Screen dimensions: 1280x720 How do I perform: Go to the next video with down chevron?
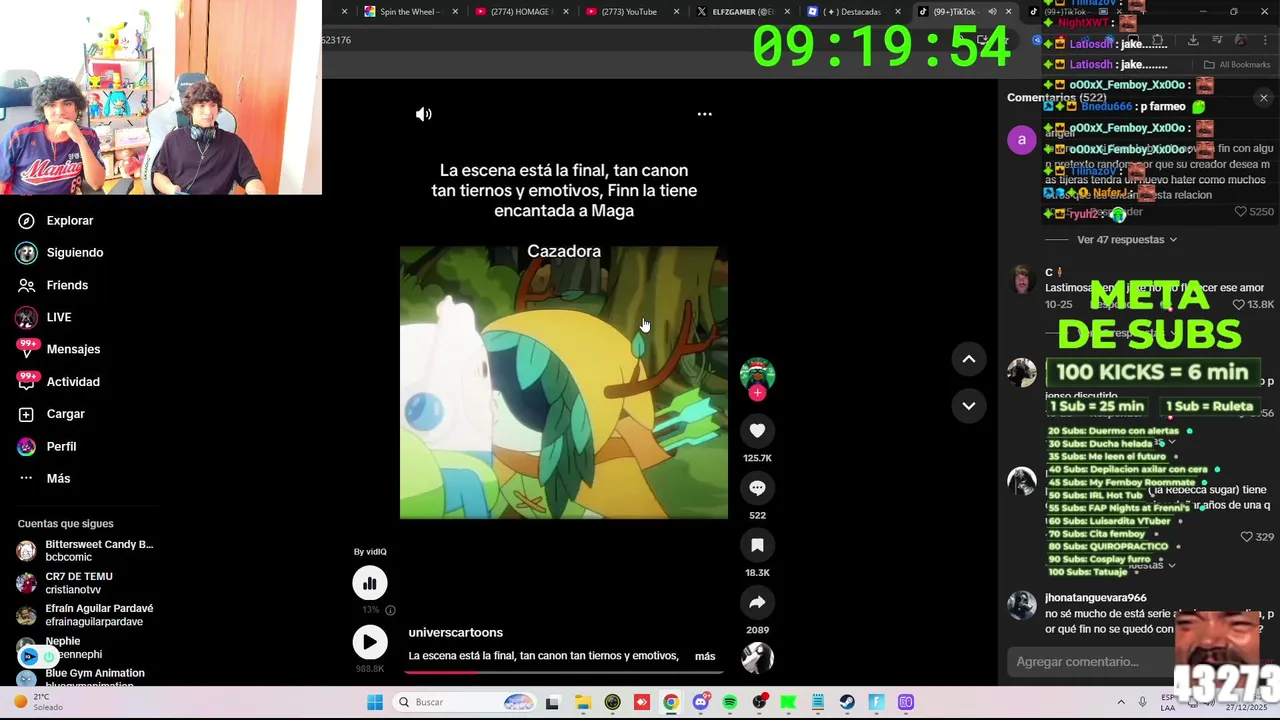pyautogui.click(x=969, y=405)
